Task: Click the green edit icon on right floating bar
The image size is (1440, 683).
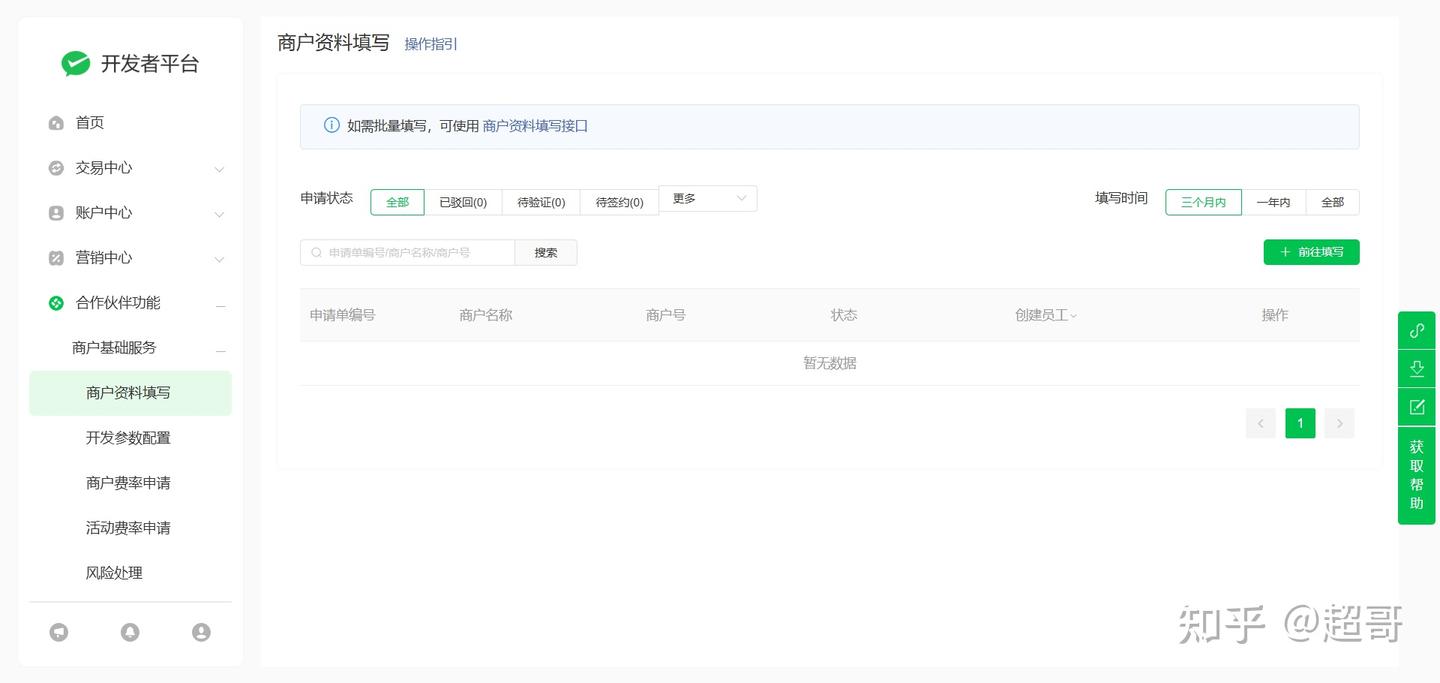Action: pos(1416,407)
